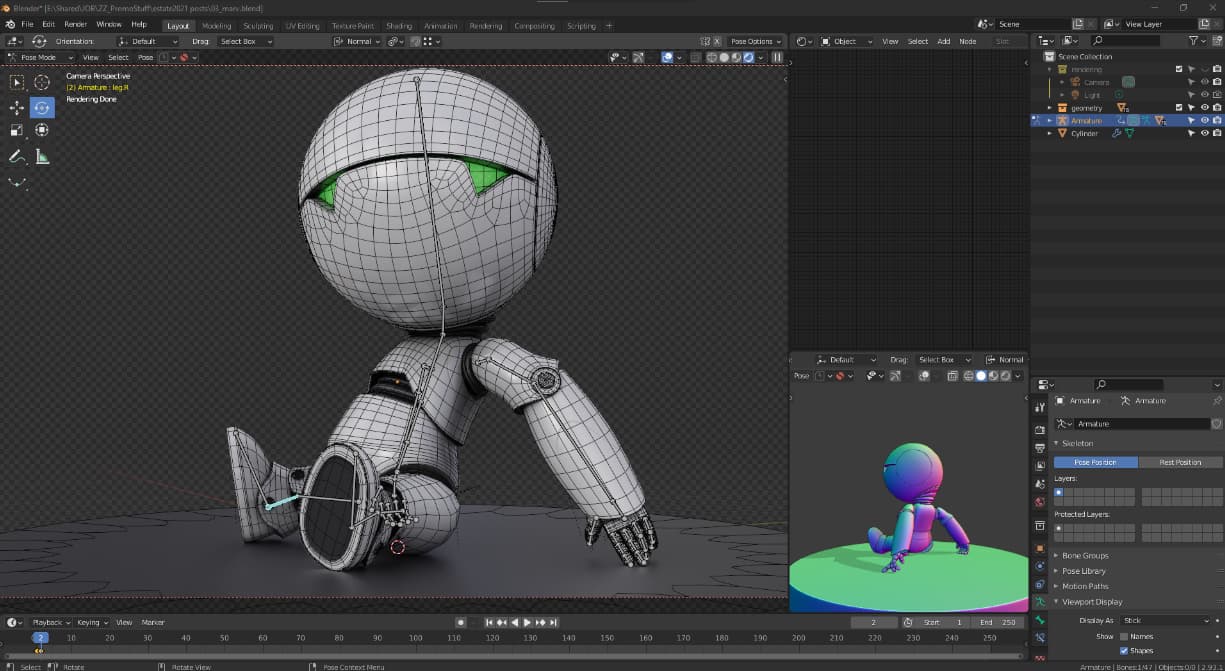Screen dimensions: 1225x671
Task: Open the Pose Options button
Action: [753, 42]
